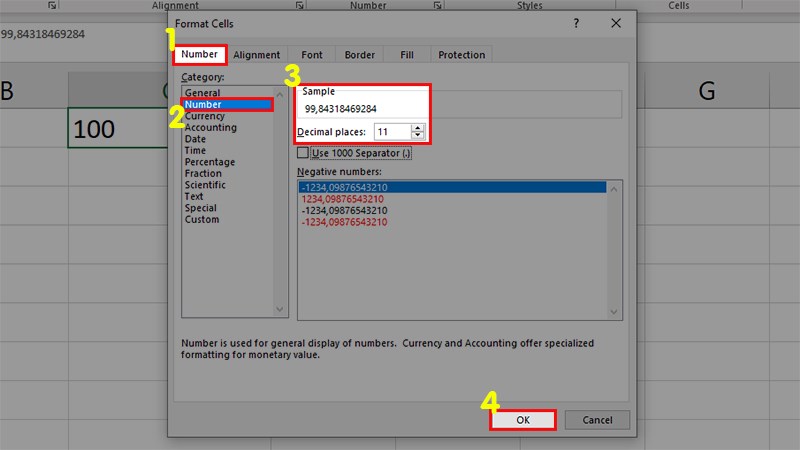Select red 1234,09876543210 negative format
The image size is (800, 450).
pyautogui.click(x=344, y=199)
